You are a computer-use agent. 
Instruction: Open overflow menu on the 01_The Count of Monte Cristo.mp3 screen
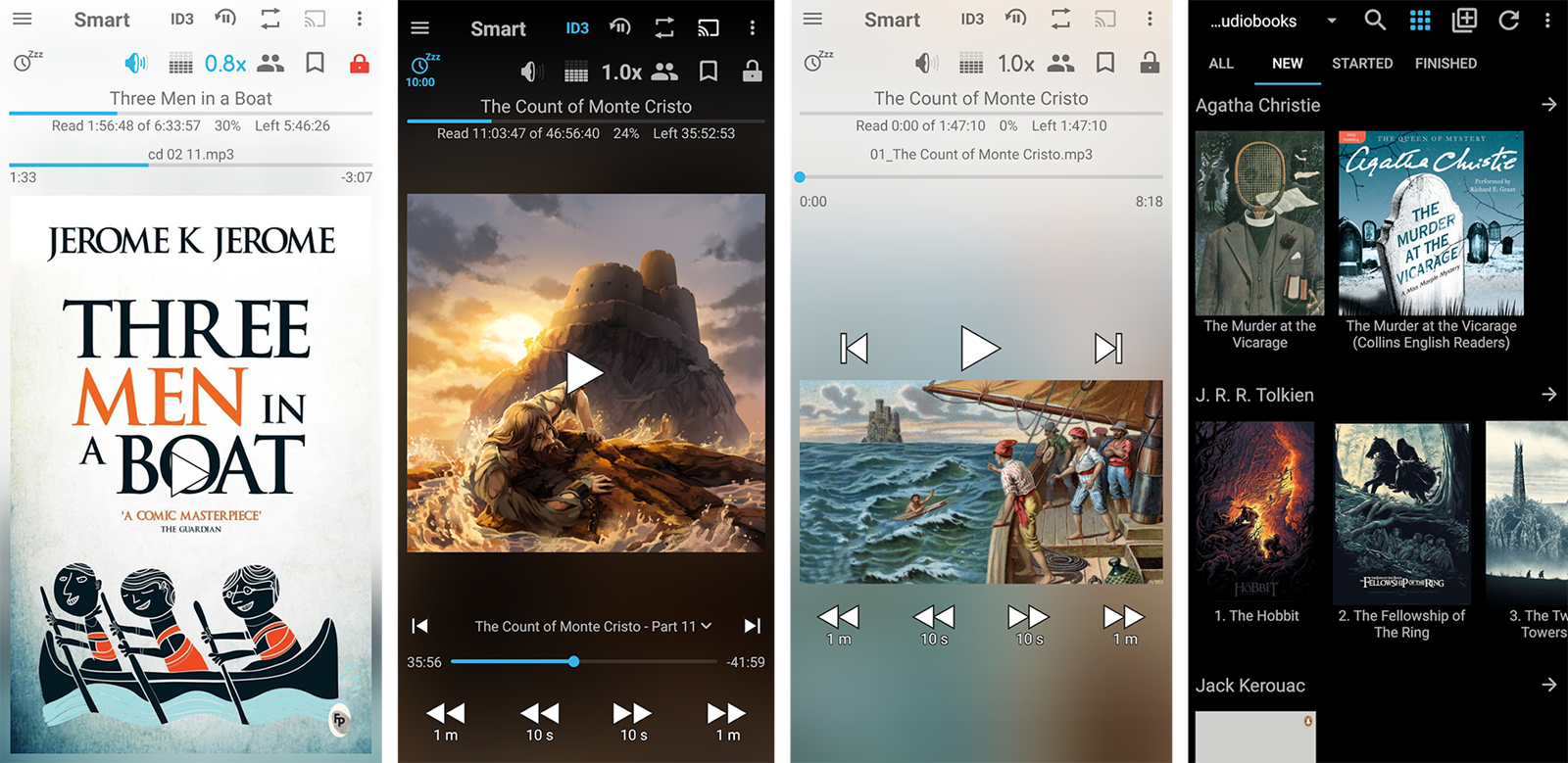coord(1150,20)
